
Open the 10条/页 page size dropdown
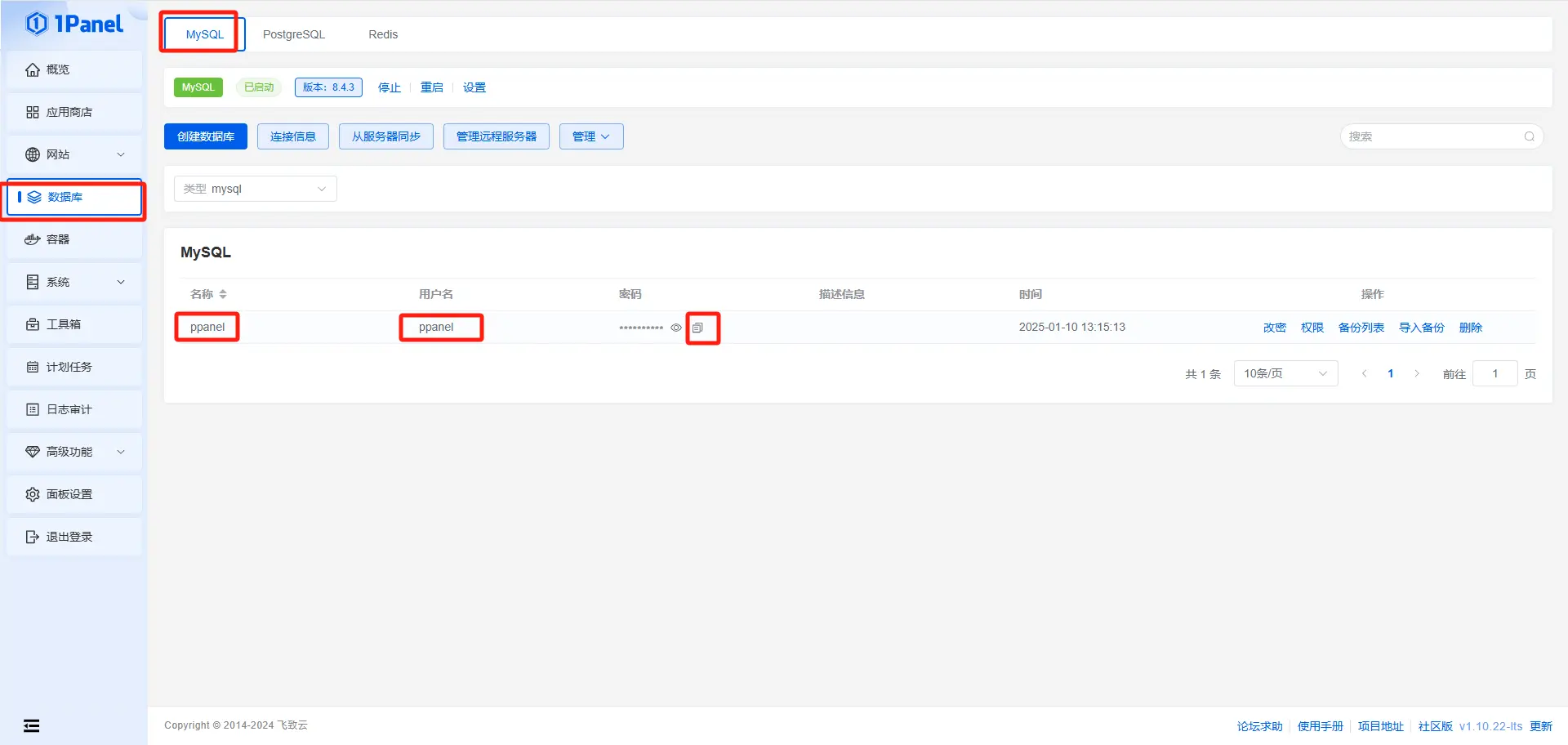tap(1285, 373)
